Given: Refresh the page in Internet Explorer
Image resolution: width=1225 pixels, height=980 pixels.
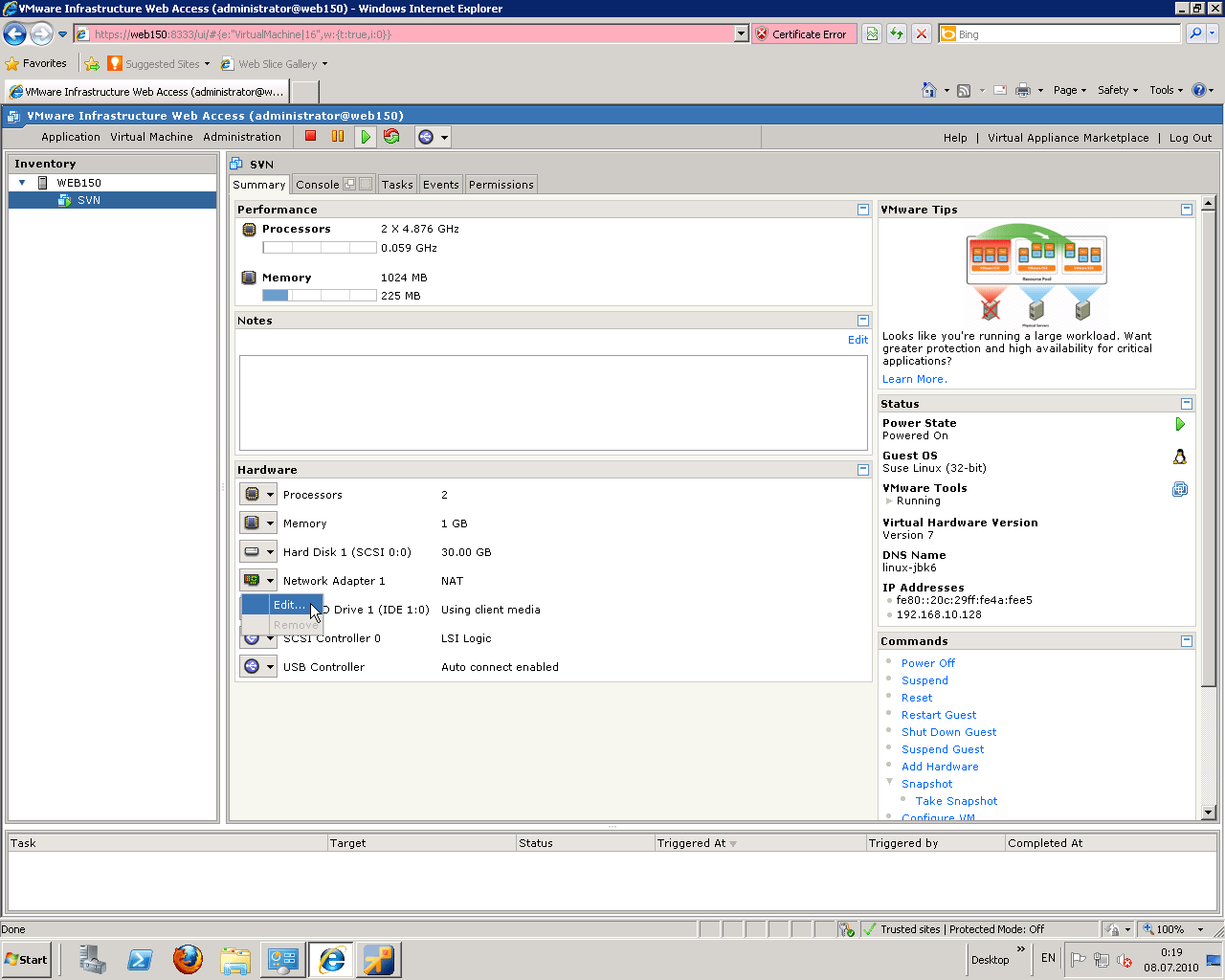Looking at the screenshot, I should pyautogui.click(x=897, y=34).
